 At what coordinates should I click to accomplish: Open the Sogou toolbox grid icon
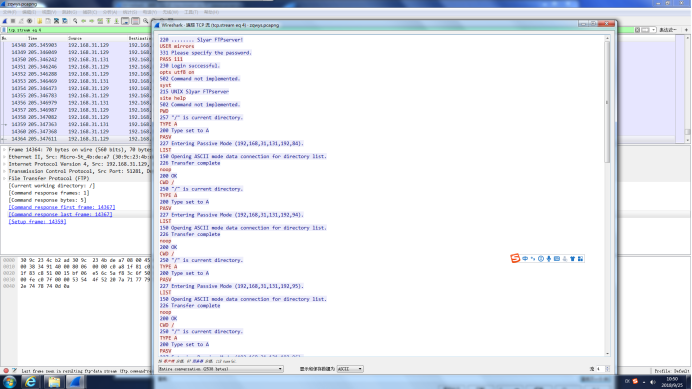point(580,259)
